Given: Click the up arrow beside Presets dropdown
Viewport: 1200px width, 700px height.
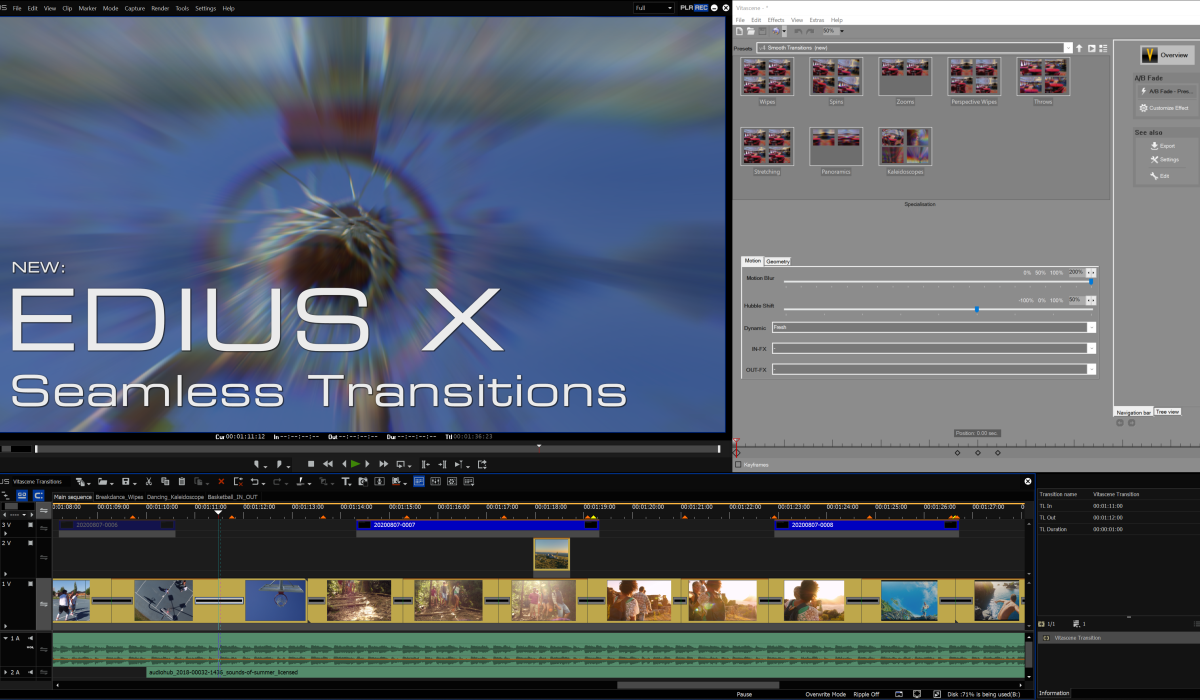Looking at the screenshot, I should tap(1079, 48).
